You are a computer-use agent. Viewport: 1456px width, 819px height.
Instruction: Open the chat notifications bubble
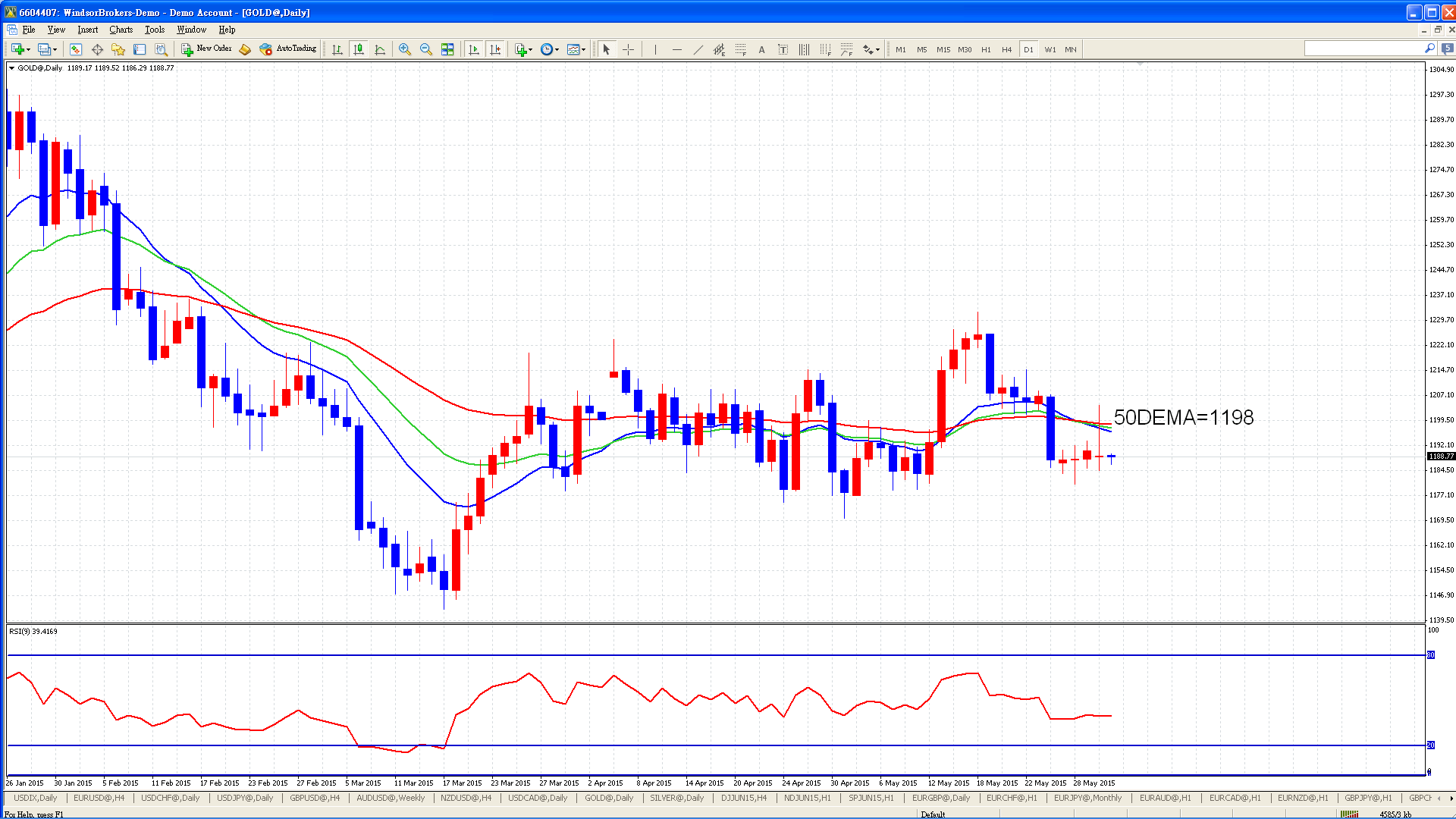1447,49
